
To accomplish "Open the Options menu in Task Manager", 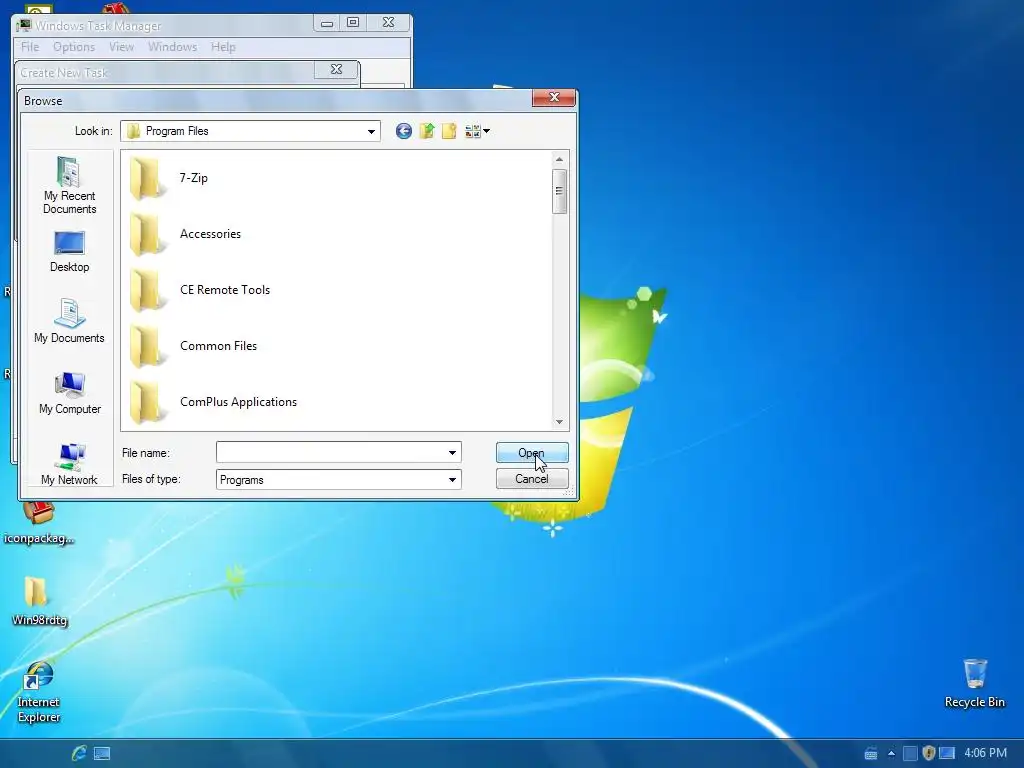I will 74,47.
